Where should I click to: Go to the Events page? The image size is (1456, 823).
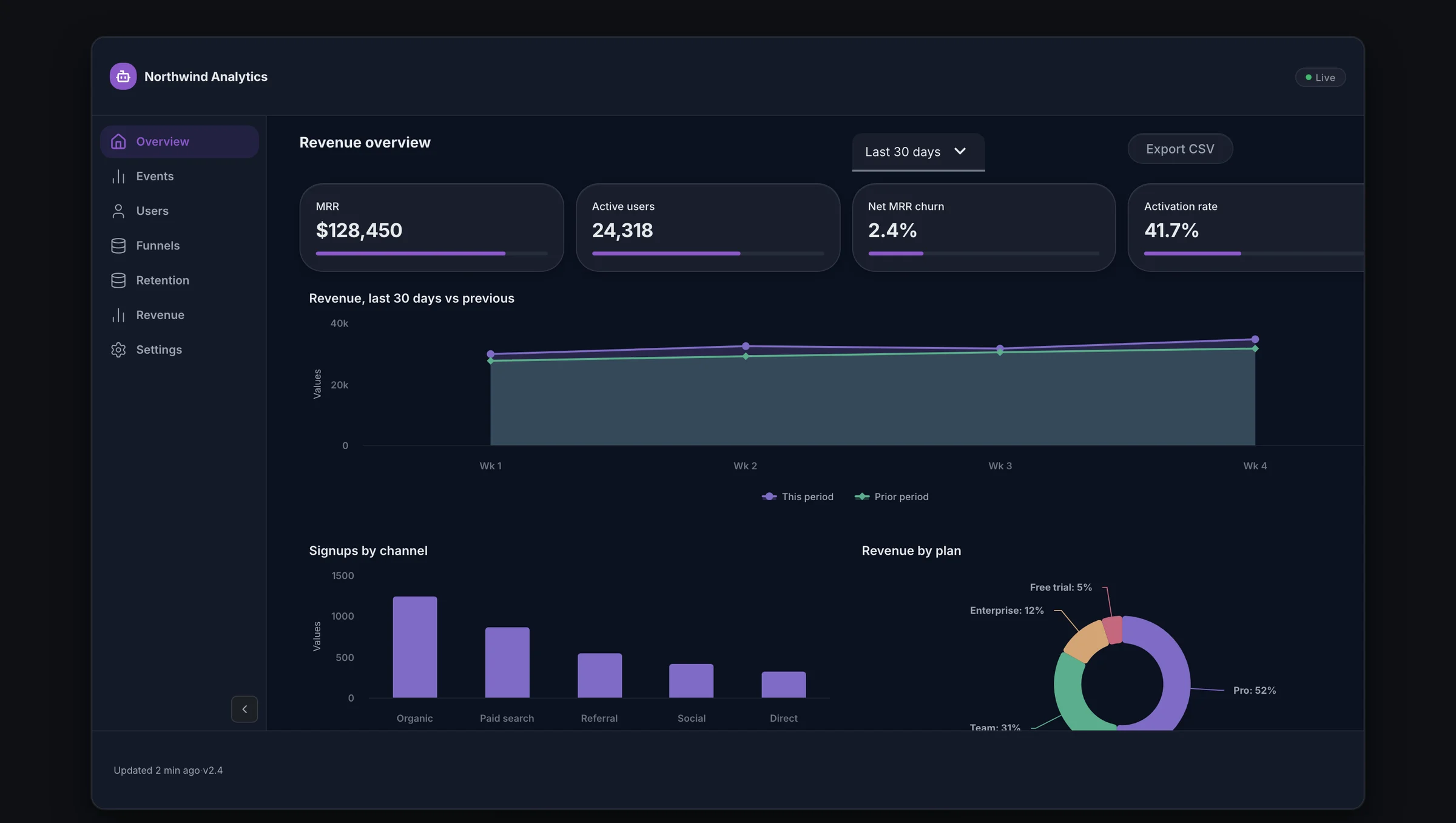point(180,176)
